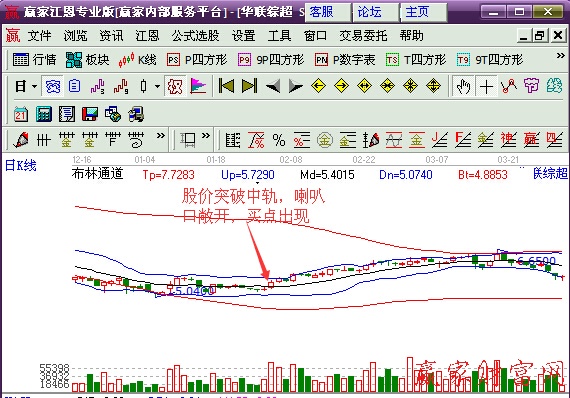The width and height of the screenshot is (570, 398).
Task: Click the purple 节 icon
Action: pos(531,87)
